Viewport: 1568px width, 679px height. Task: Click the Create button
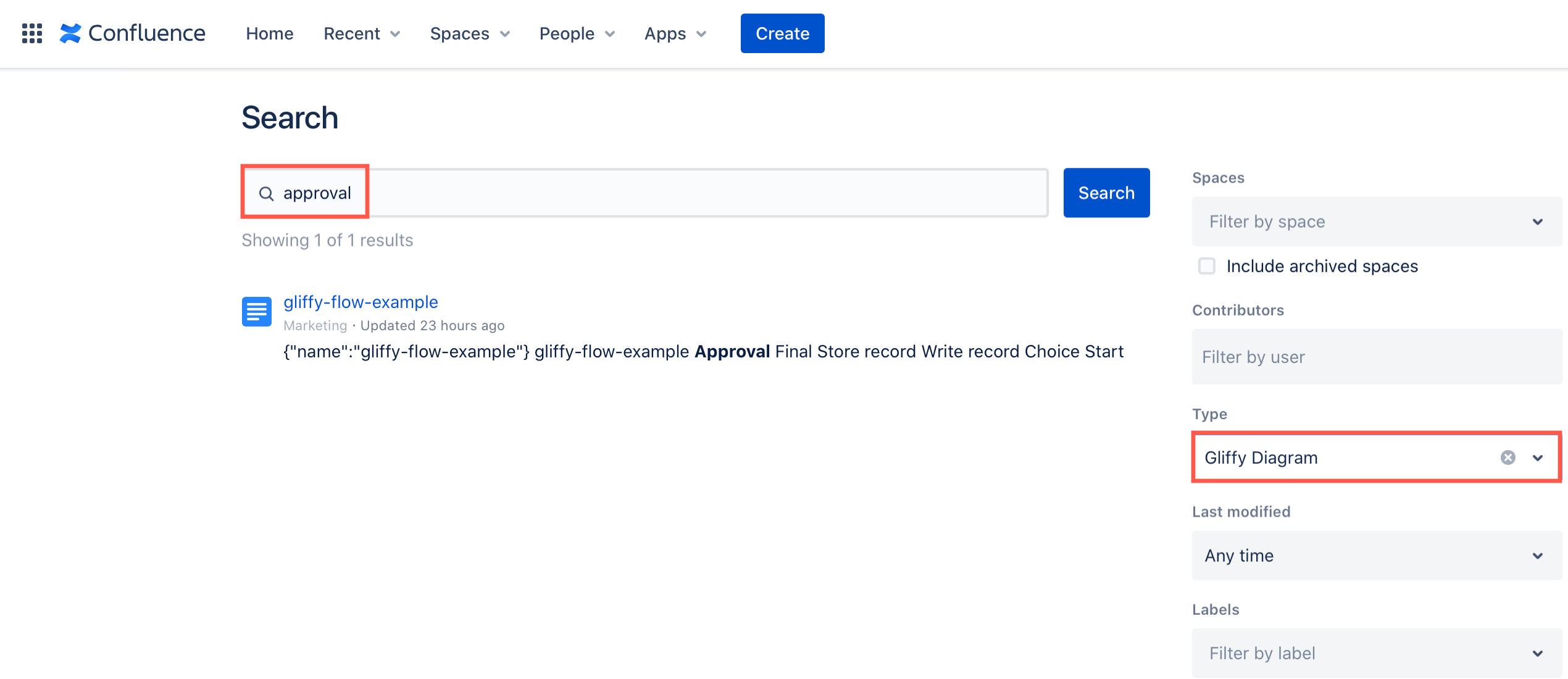pyautogui.click(x=782, y=33)
